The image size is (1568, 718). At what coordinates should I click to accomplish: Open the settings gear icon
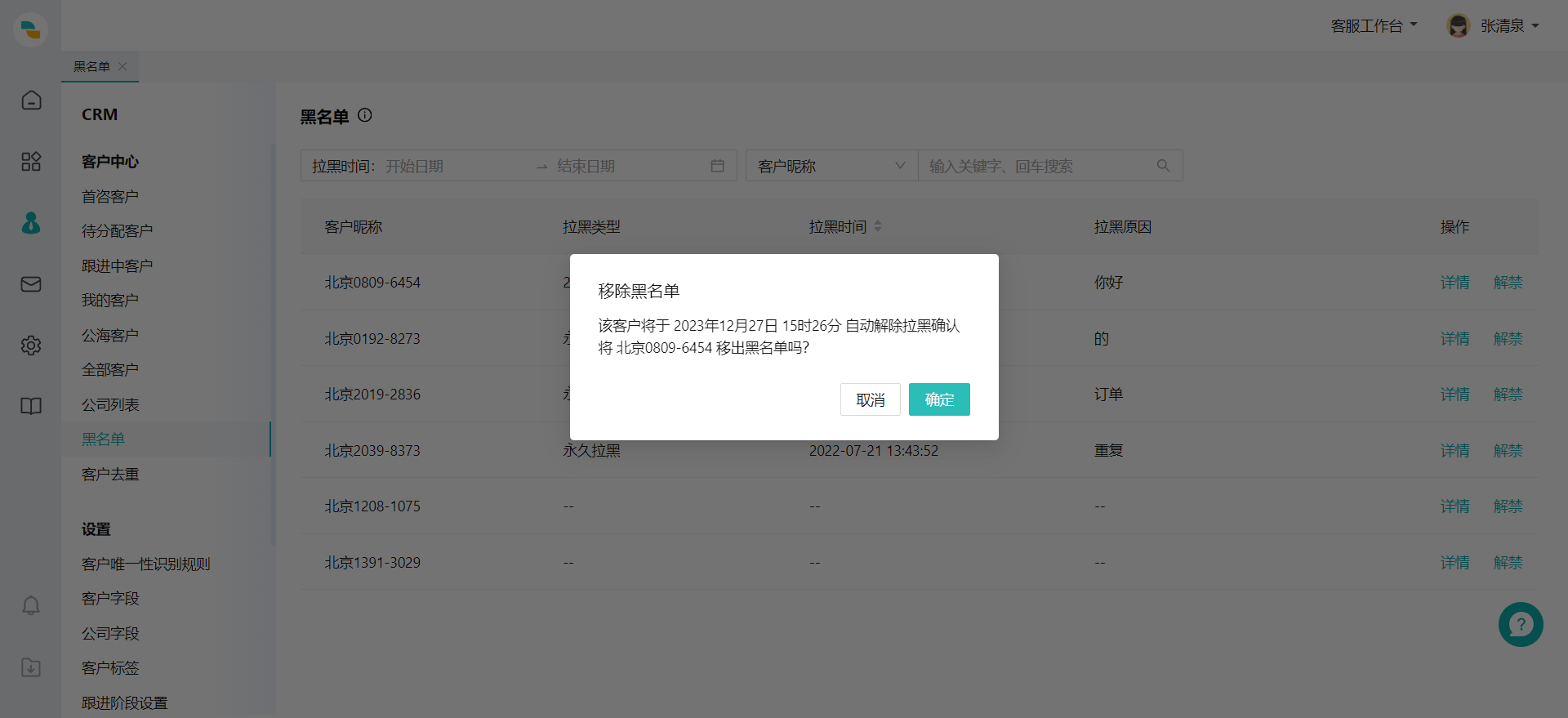(31, 345)
